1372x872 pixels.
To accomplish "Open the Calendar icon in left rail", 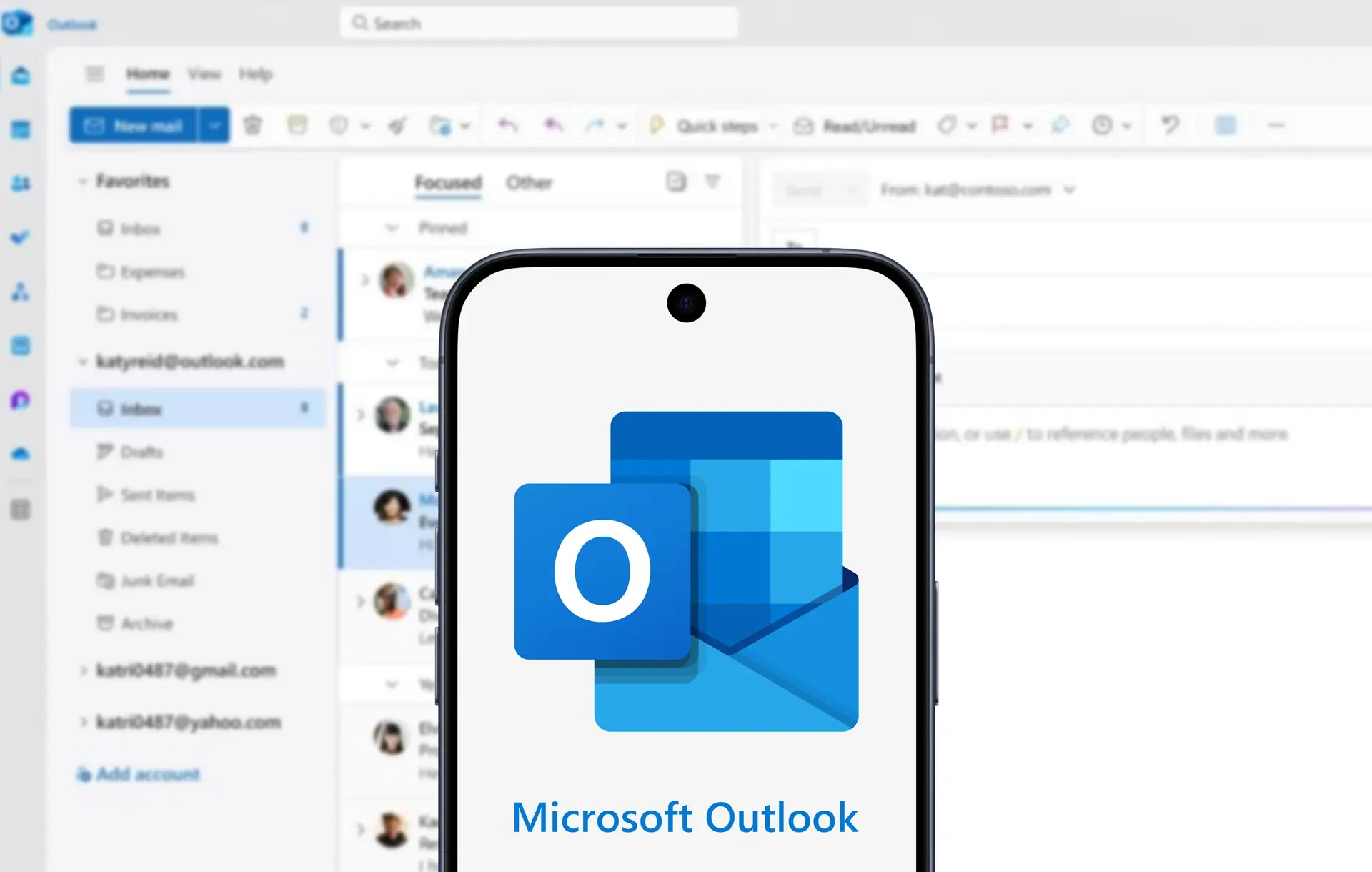I will (x=21, y=129).
